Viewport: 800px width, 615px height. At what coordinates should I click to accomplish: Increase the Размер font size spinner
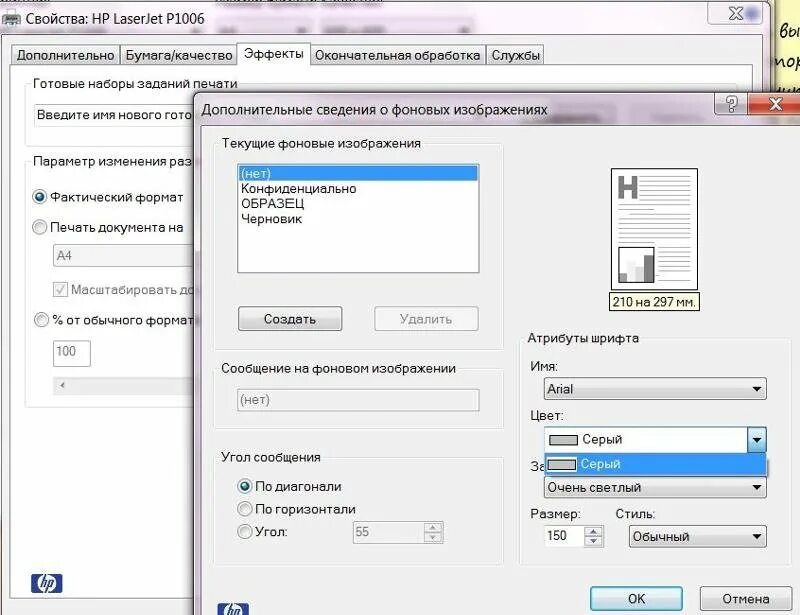pyautogui.click(x=593, y=531)
